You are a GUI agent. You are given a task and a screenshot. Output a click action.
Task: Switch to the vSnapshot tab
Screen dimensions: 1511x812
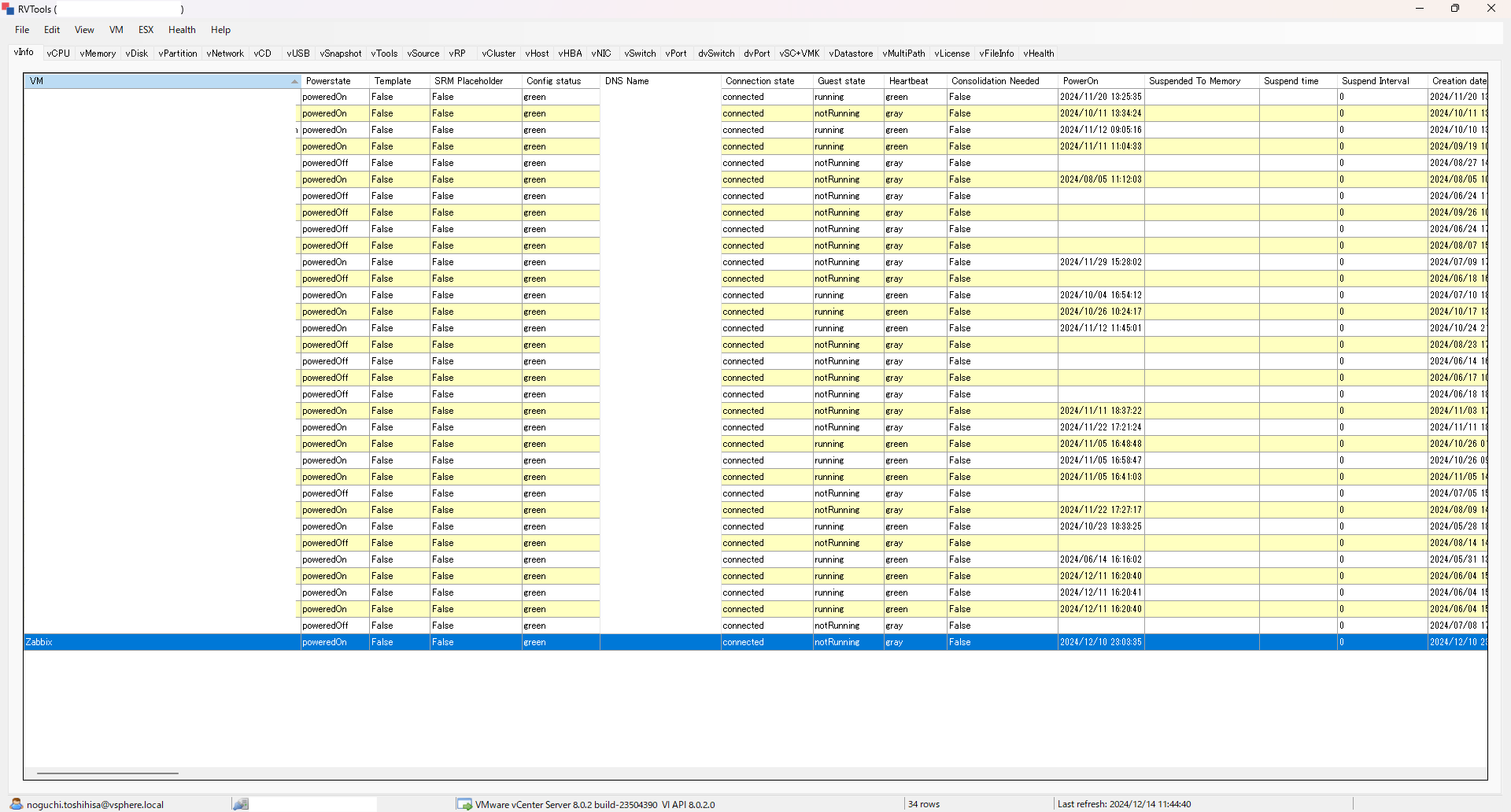tap(341, 54)
